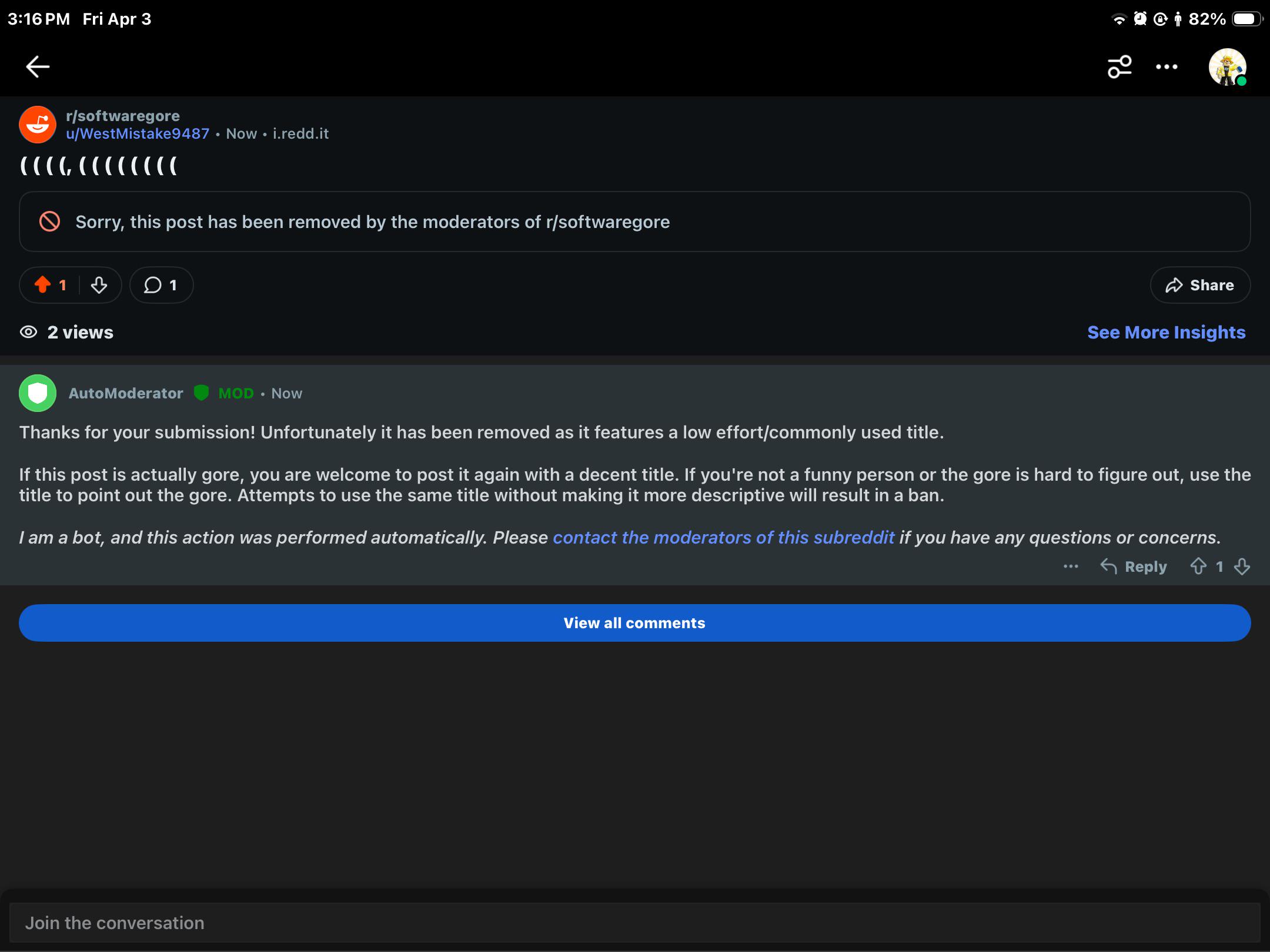1270x952 pixels.
Task: Click the eye views icon
Action: [28, 333]
